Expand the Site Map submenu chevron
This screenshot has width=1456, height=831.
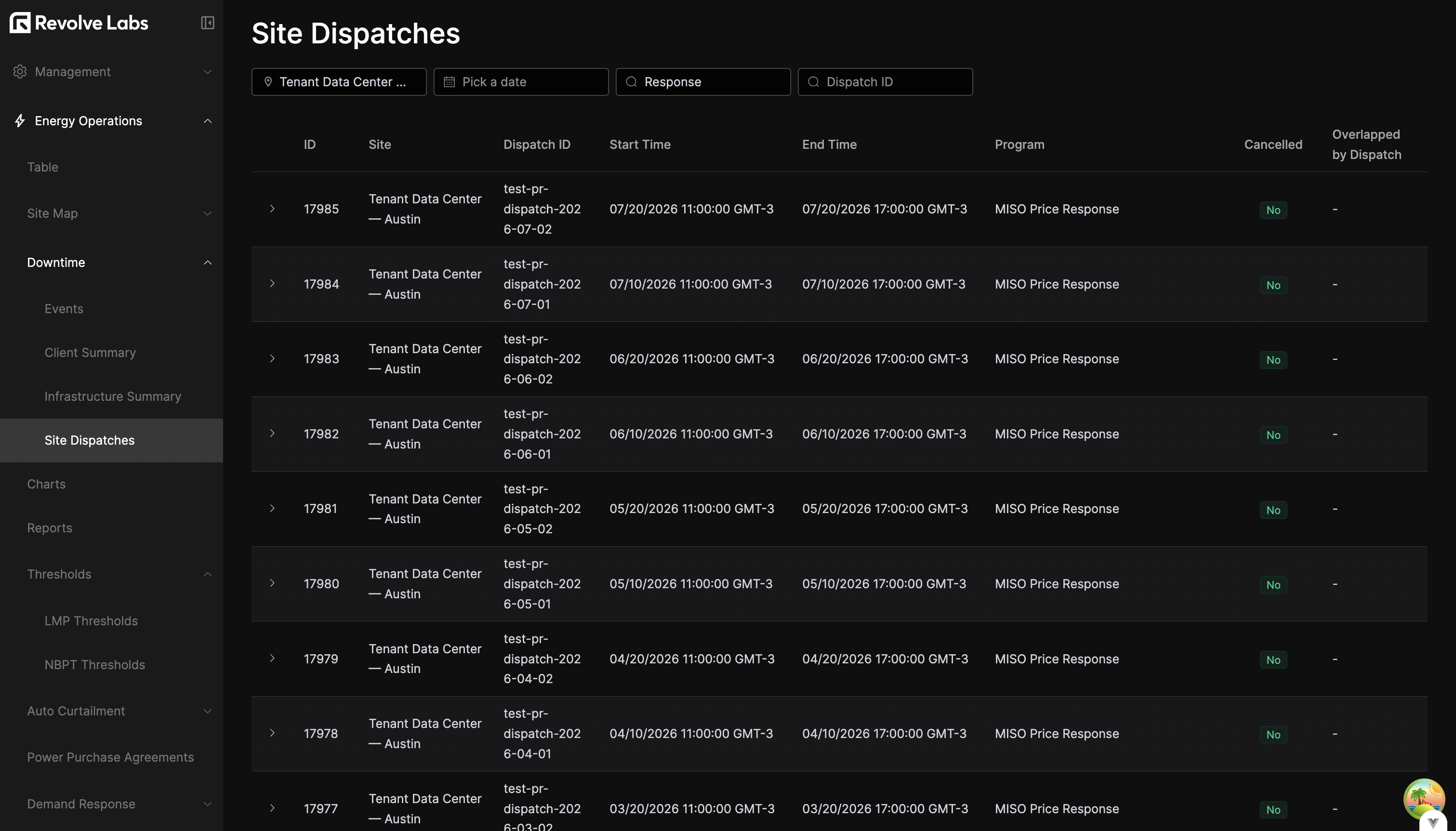pyautogui.click(x=208, y=213)
